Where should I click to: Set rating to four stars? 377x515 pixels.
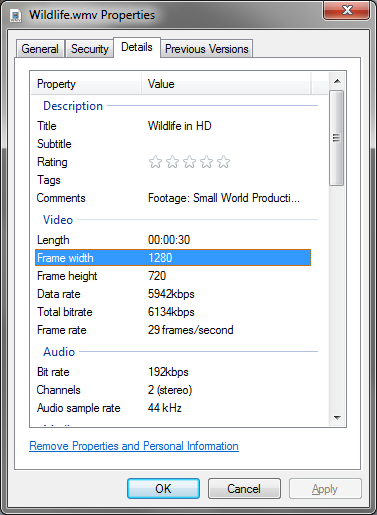tap(206, 162)
